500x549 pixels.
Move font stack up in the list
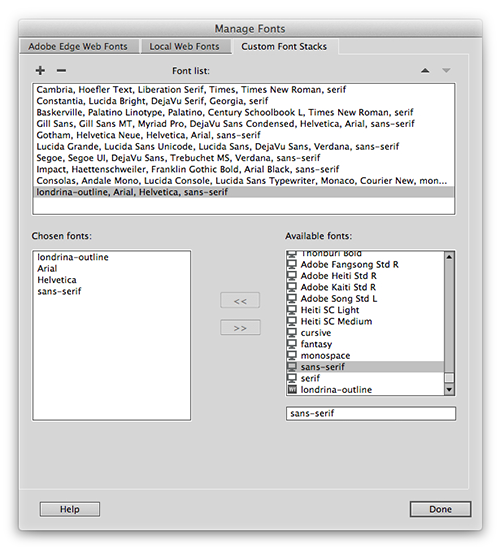pos(425,71)
